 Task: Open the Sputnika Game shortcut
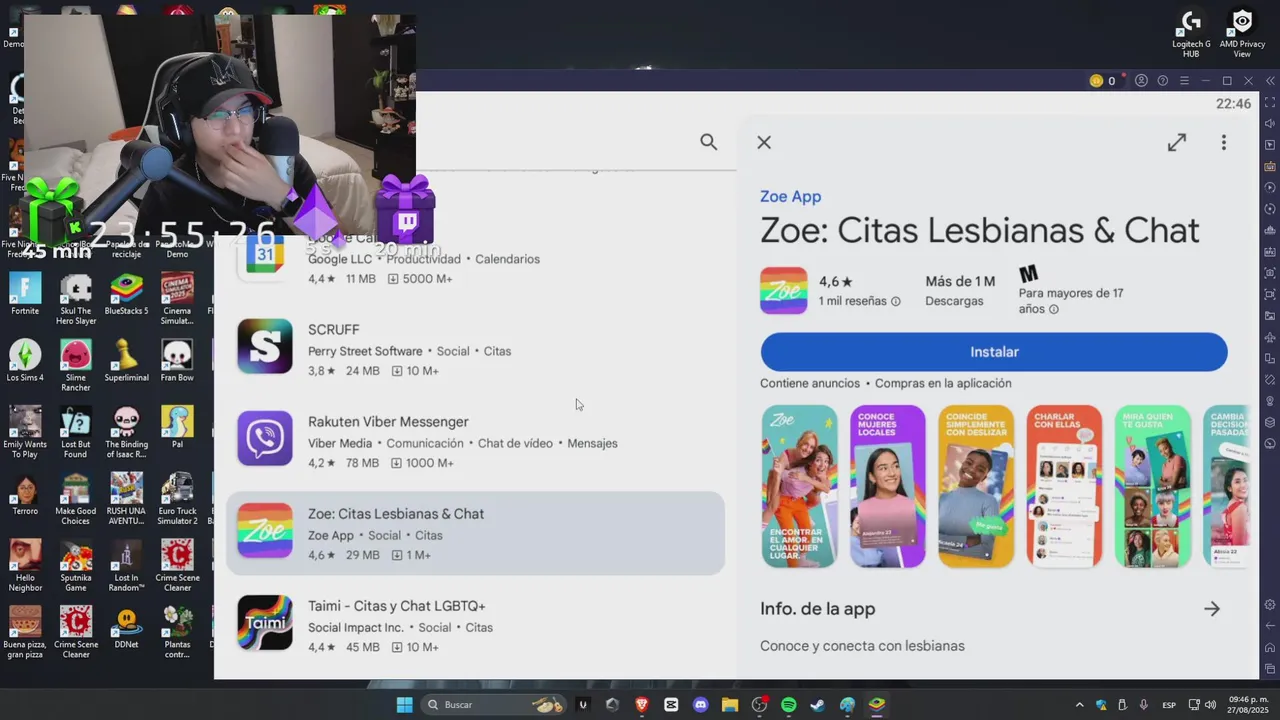coord(76,565)
